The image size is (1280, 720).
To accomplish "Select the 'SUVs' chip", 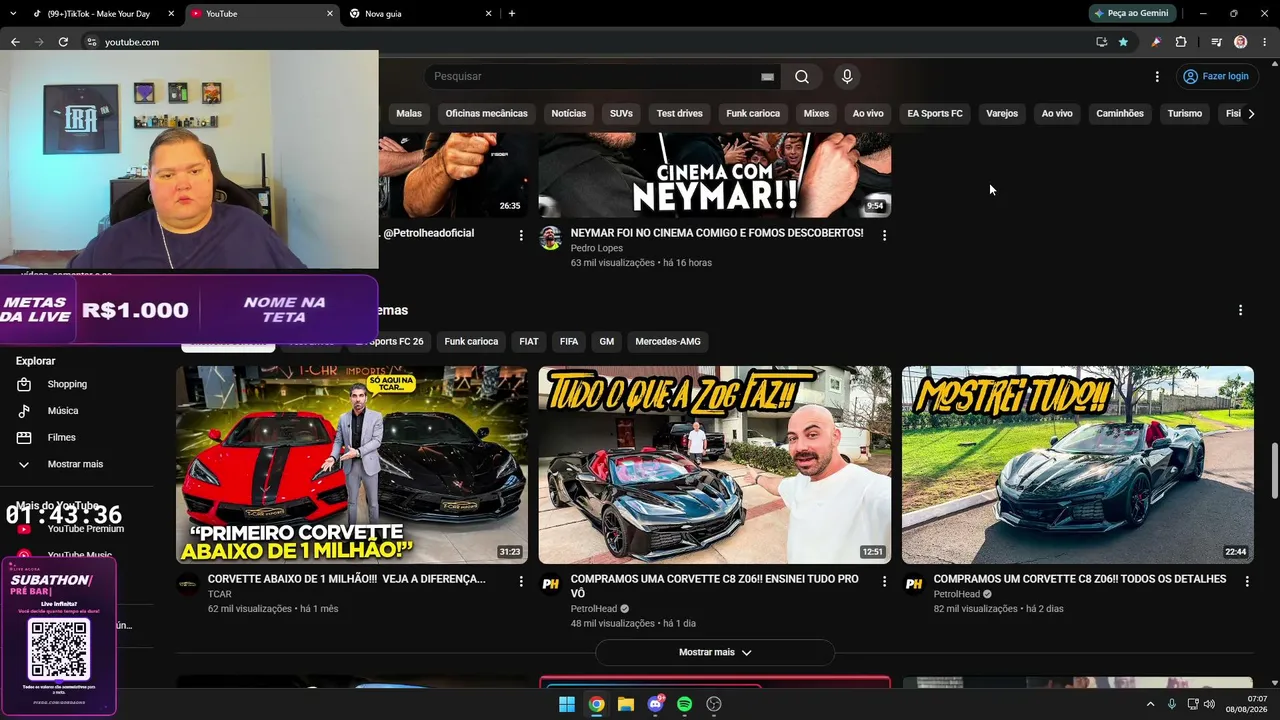I will pos(621,114).
